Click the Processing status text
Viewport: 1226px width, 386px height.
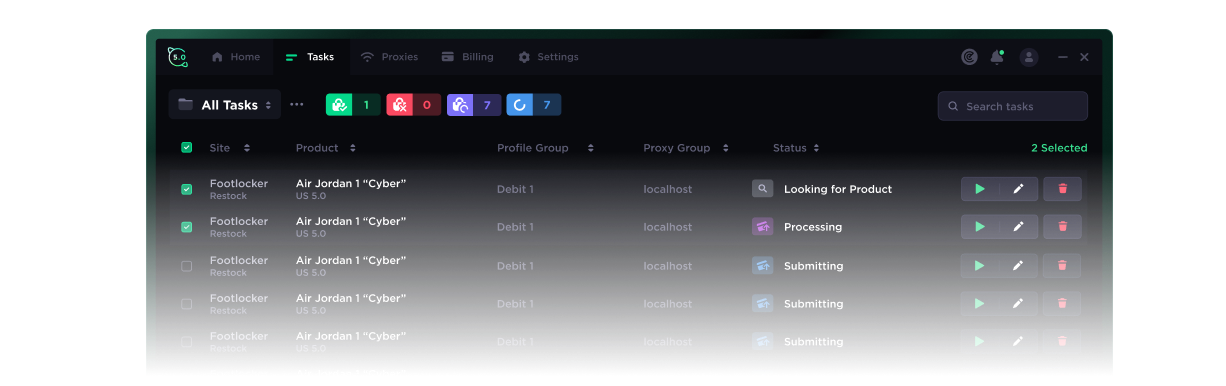coord(813,227)
